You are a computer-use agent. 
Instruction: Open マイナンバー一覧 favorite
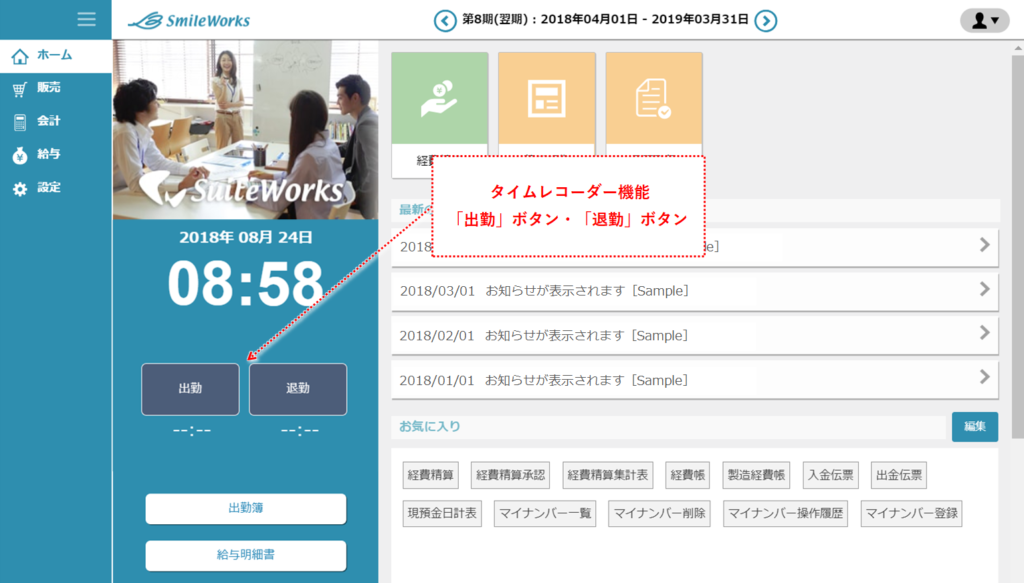545,514
